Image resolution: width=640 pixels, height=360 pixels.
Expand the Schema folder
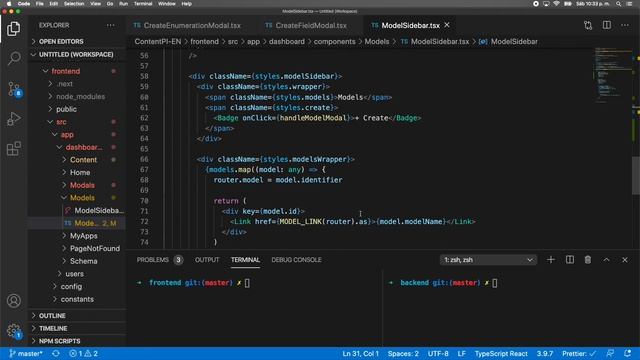(x=83, y=261)
